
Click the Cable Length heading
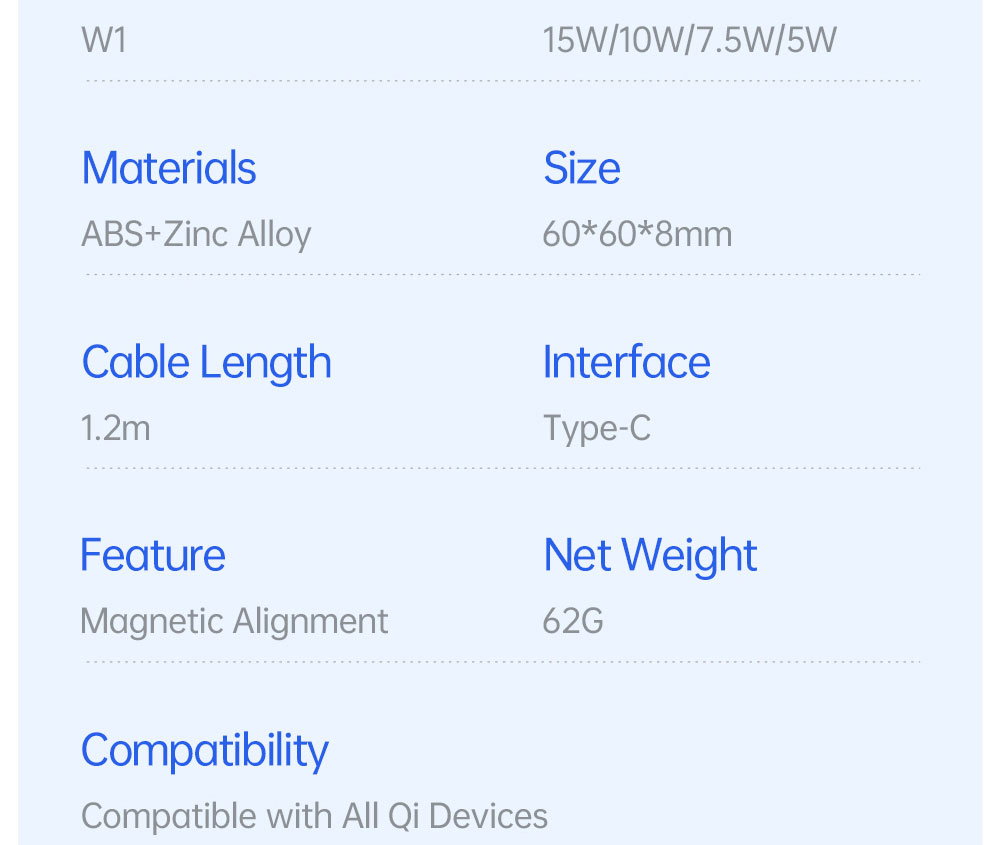click(x=207, y=363)
